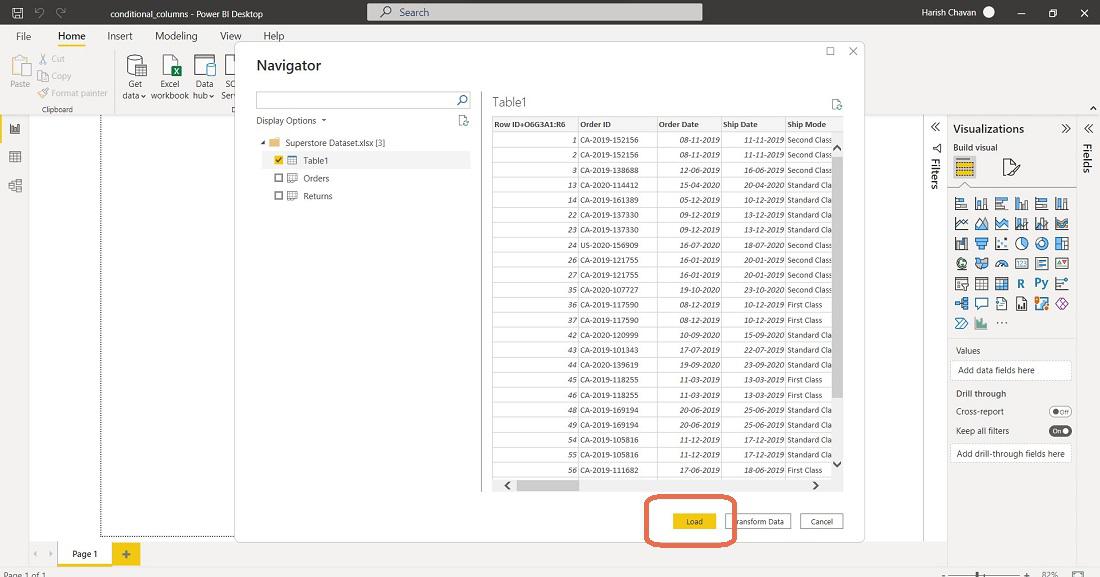Click the Cancel button in Navigator

coord(821,522)
